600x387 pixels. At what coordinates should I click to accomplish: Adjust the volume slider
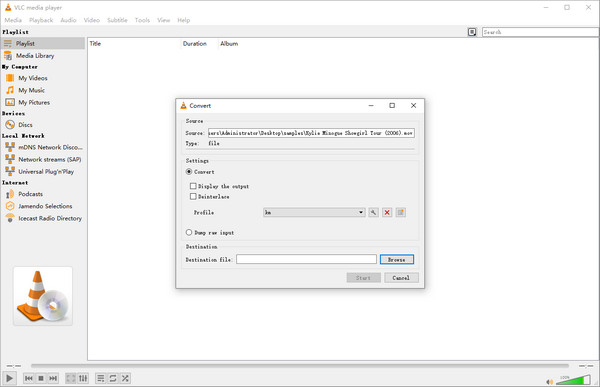point(573,380)
